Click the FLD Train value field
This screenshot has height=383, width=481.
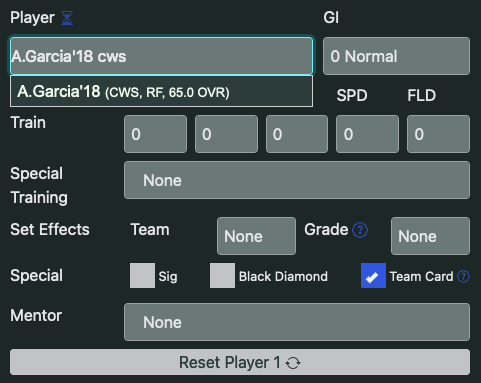click(438, 134)
